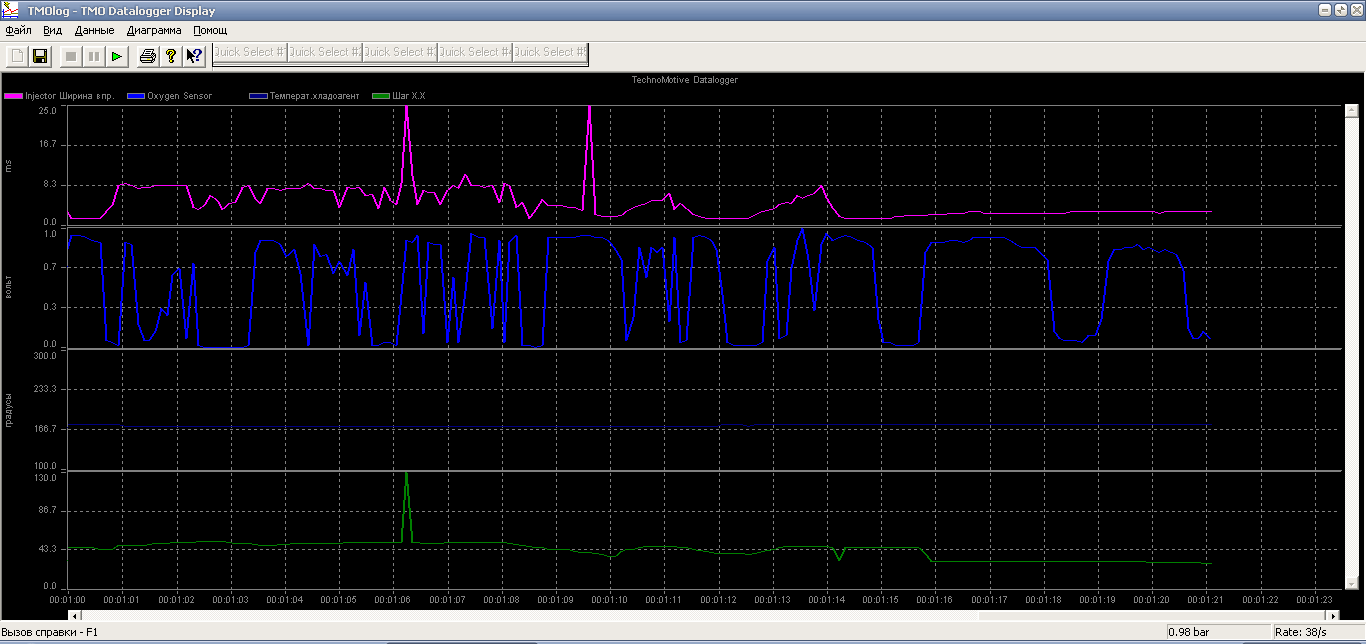The height and width of the screenshot is (644, 1366).
Task: Open the Диаграмма menu
Action: [153, 30]
